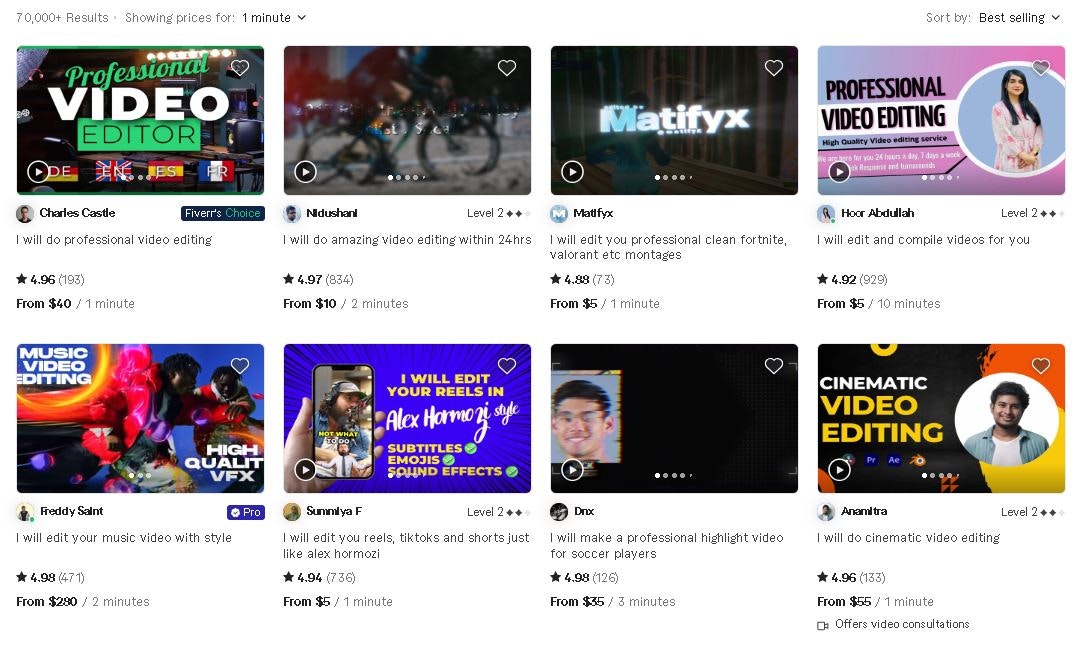Open Cinematic Video Editing thumbnail
The height and width of the screenshot is (655, 1082).
click(941, 418)
